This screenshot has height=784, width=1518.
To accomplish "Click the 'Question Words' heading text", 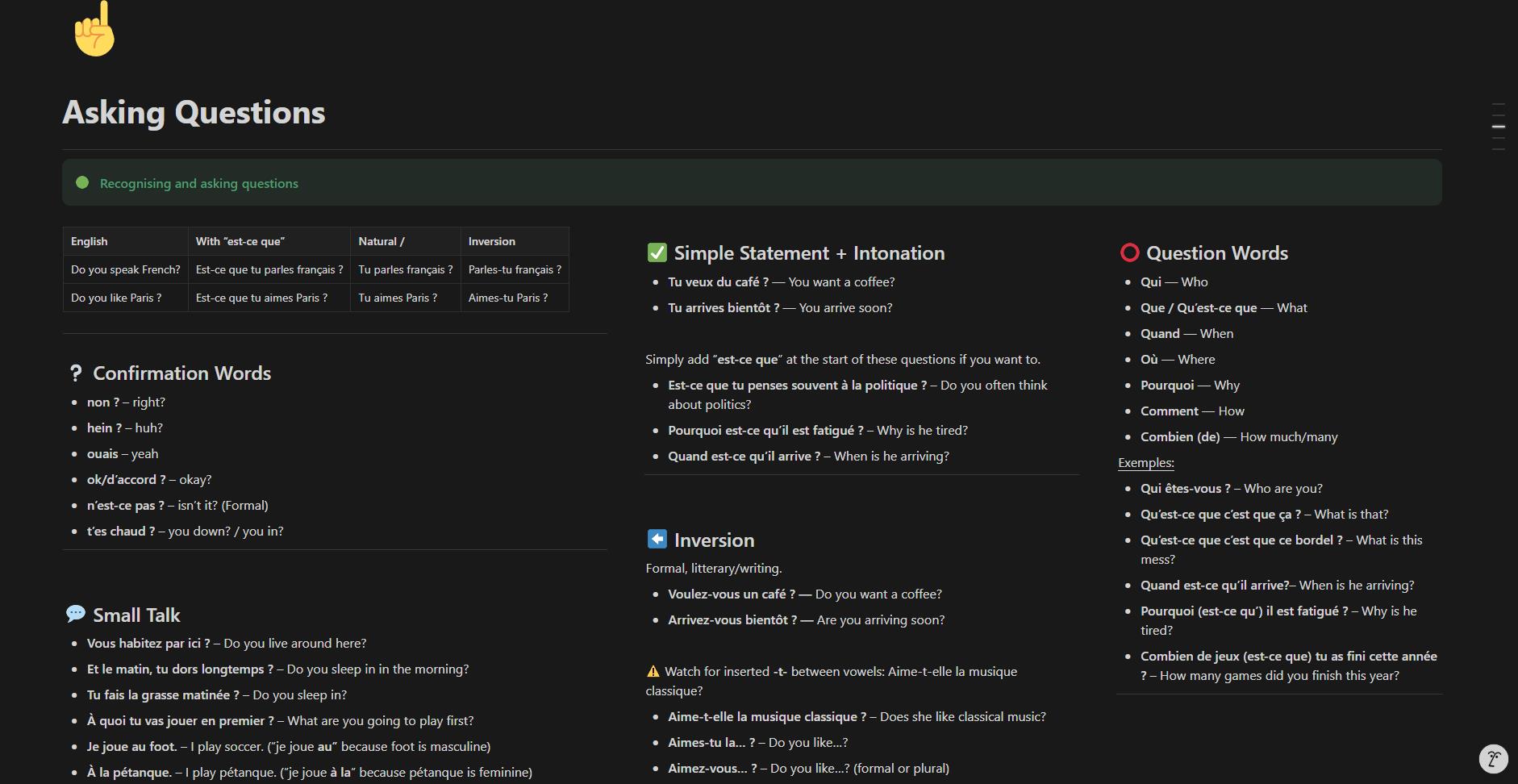I will 1216,253.
